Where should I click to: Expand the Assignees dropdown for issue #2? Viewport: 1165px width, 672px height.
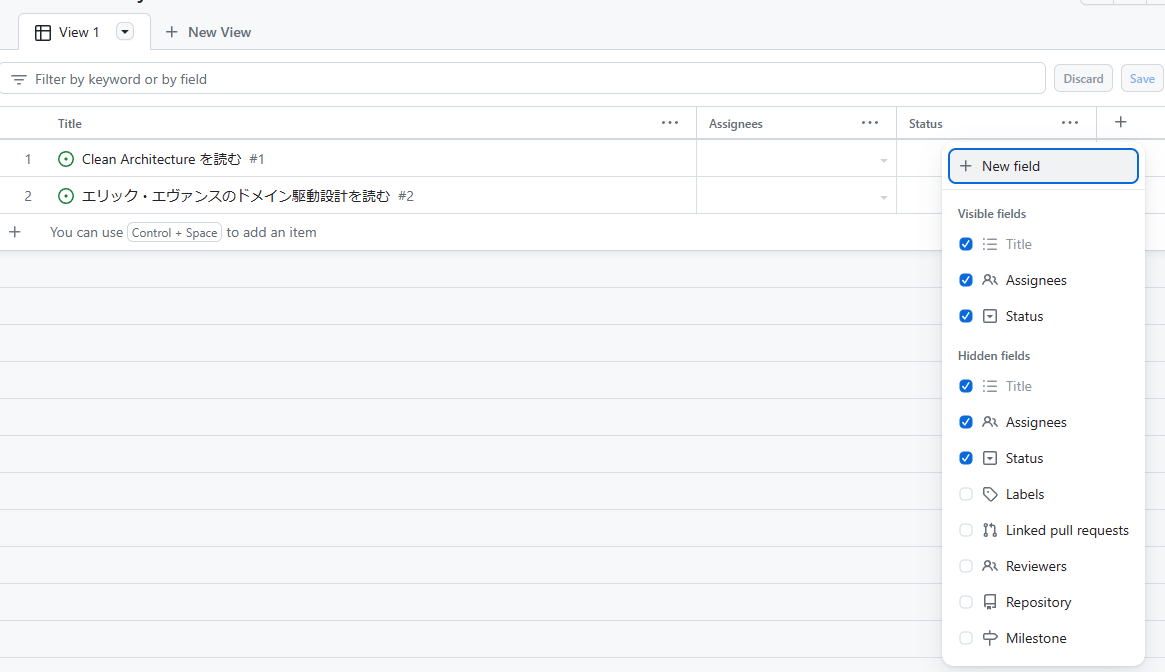(884, 197)
